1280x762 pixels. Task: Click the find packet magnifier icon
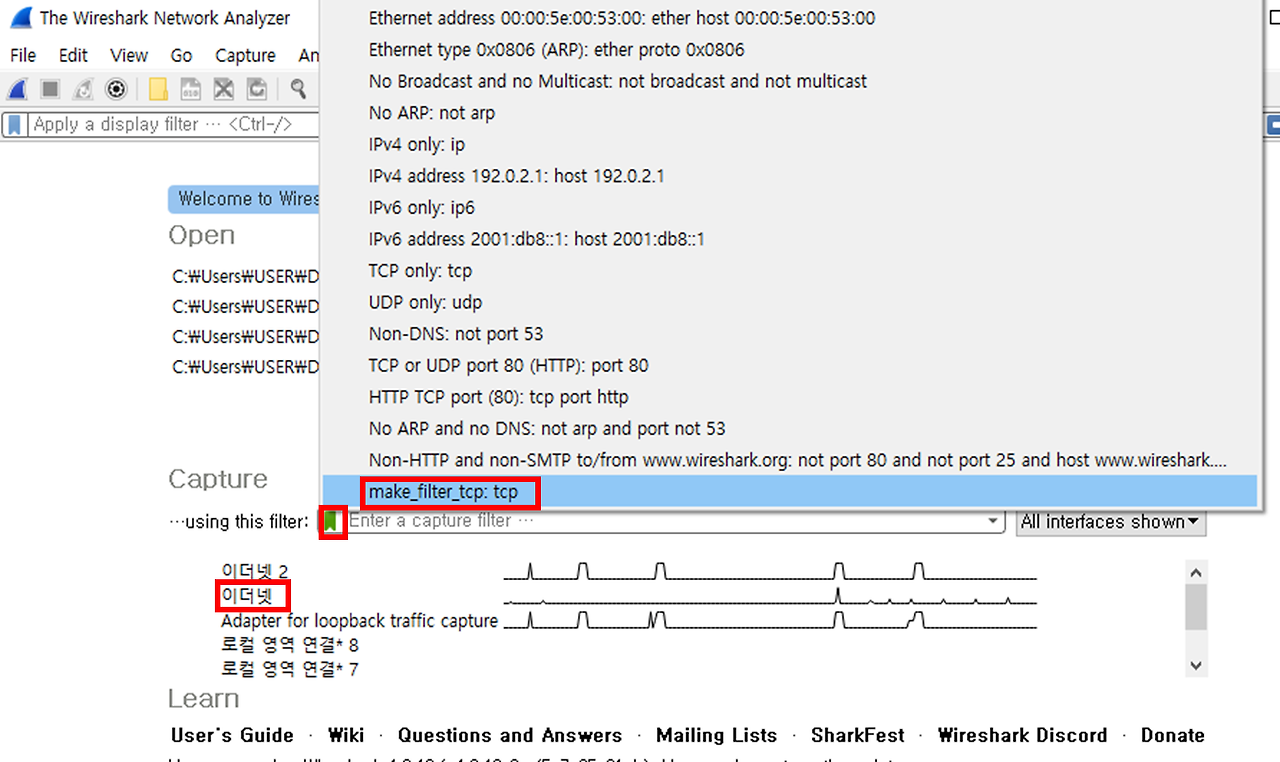(x=298, y=89)
